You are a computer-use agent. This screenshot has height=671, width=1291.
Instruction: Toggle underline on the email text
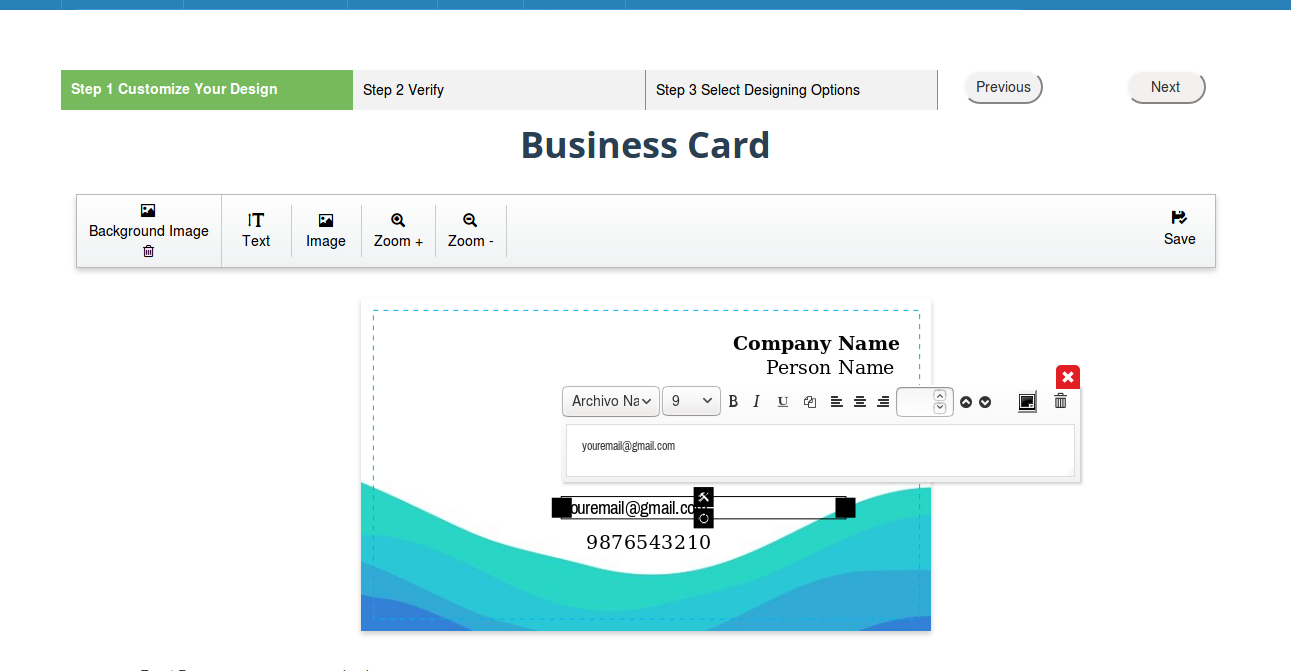click(783, 401)
